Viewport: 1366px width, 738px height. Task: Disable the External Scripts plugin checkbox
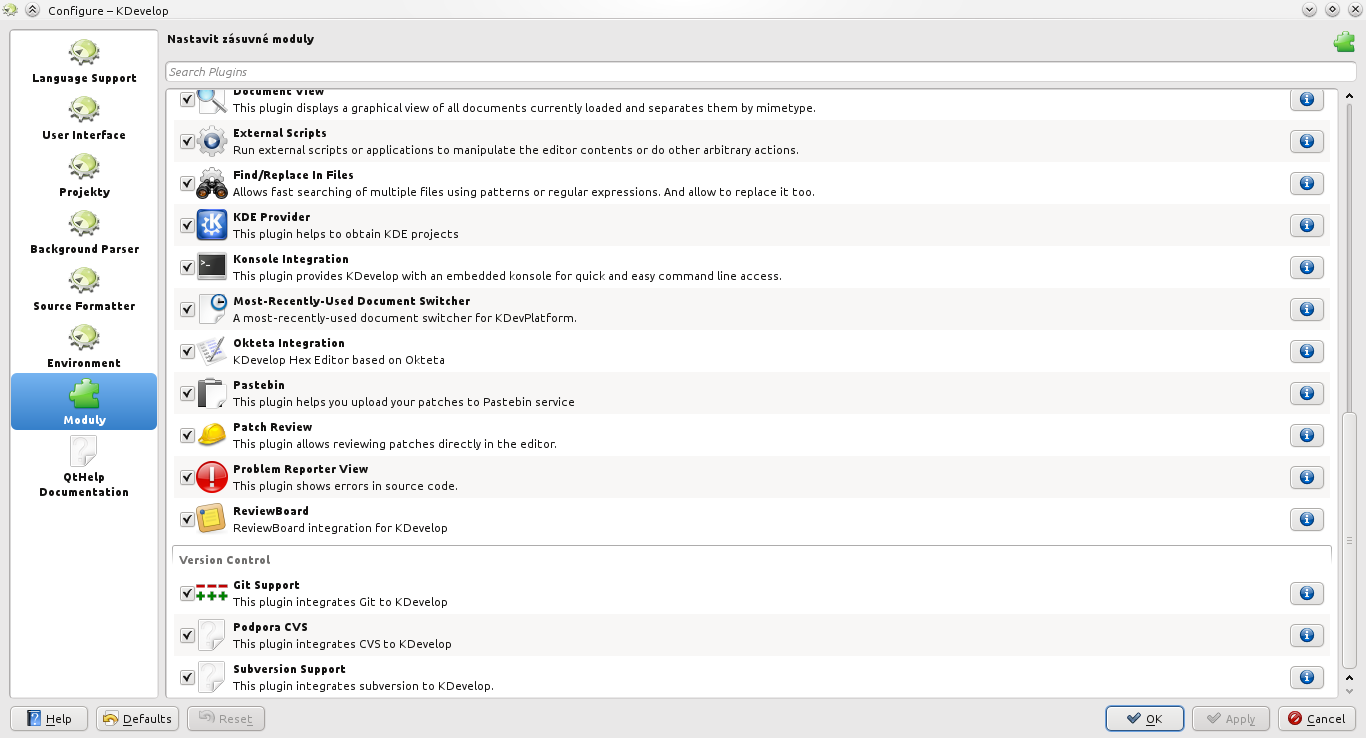tap(187, 141)
